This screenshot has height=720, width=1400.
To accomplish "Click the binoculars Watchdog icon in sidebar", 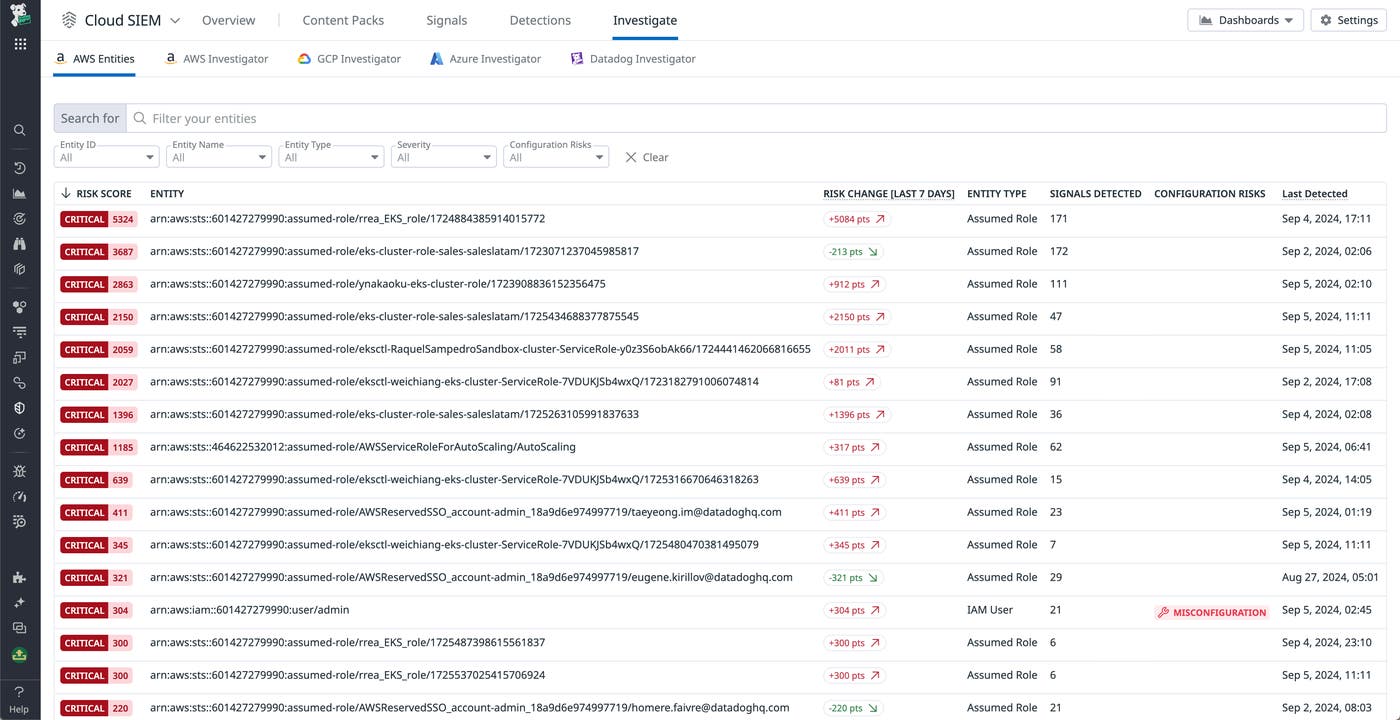I will click(x=19, y=243).
